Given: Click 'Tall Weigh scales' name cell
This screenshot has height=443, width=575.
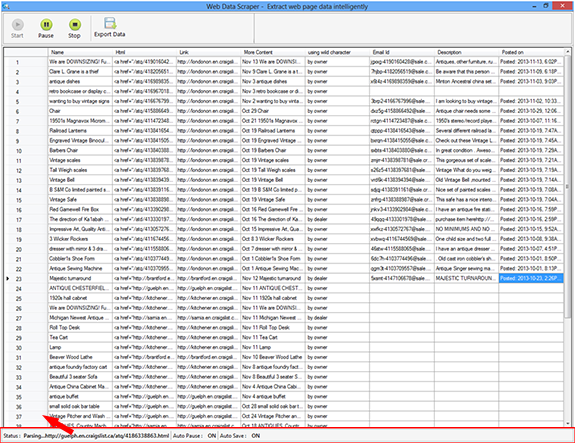Looking at the screenshot, I should click(x=80, y=170).
